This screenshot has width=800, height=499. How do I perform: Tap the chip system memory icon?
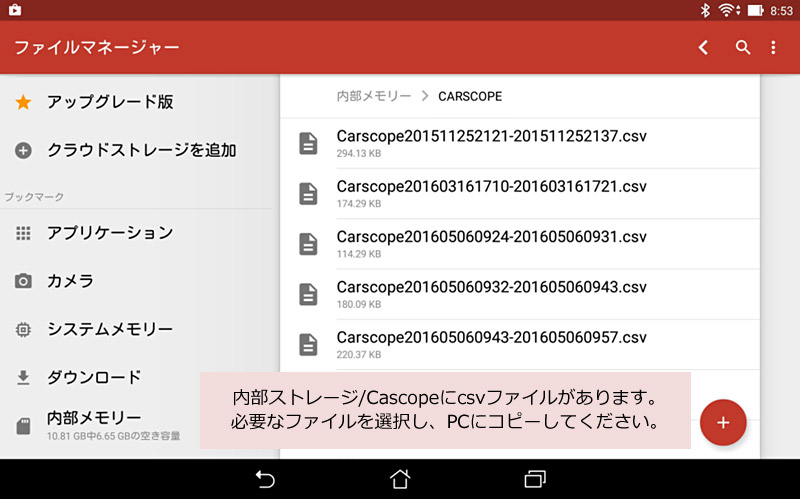[x=23, y=330]
